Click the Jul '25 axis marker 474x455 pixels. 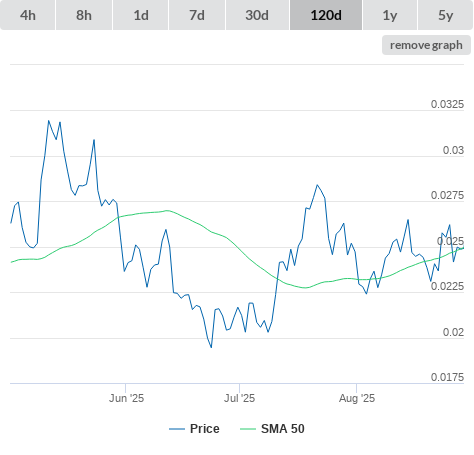pos(239,398)
